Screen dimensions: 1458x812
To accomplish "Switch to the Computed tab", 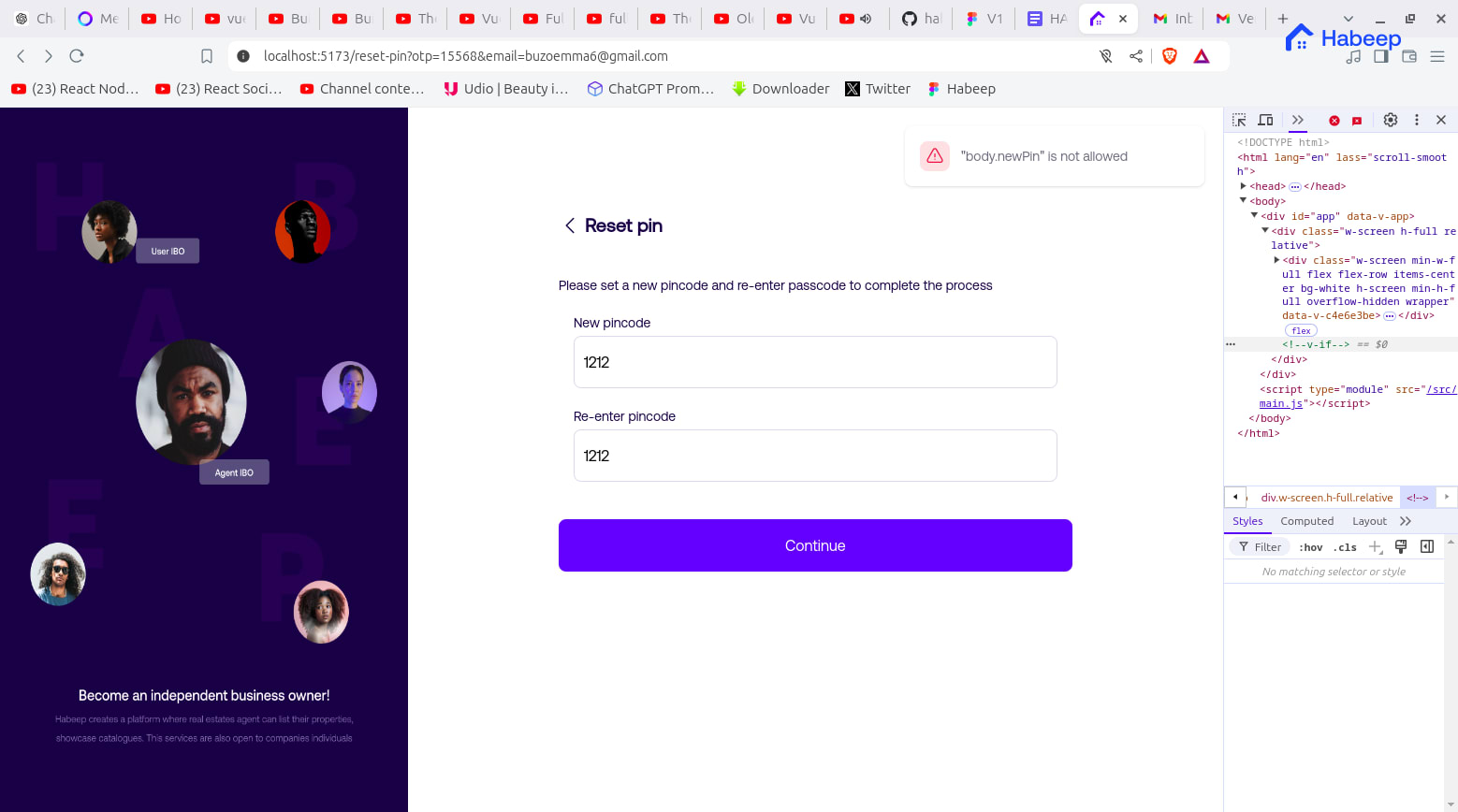I will 1306,521.
